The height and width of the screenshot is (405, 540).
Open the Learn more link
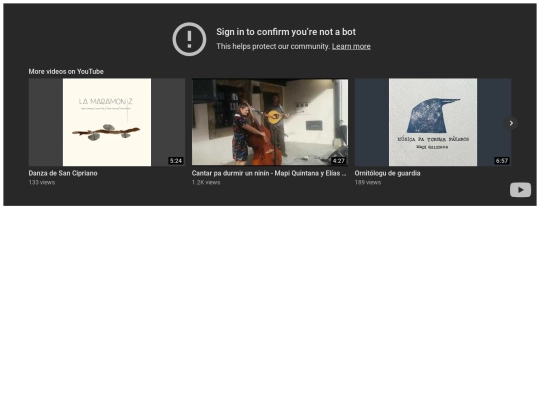pyautogui.click(x=351, y=46)
